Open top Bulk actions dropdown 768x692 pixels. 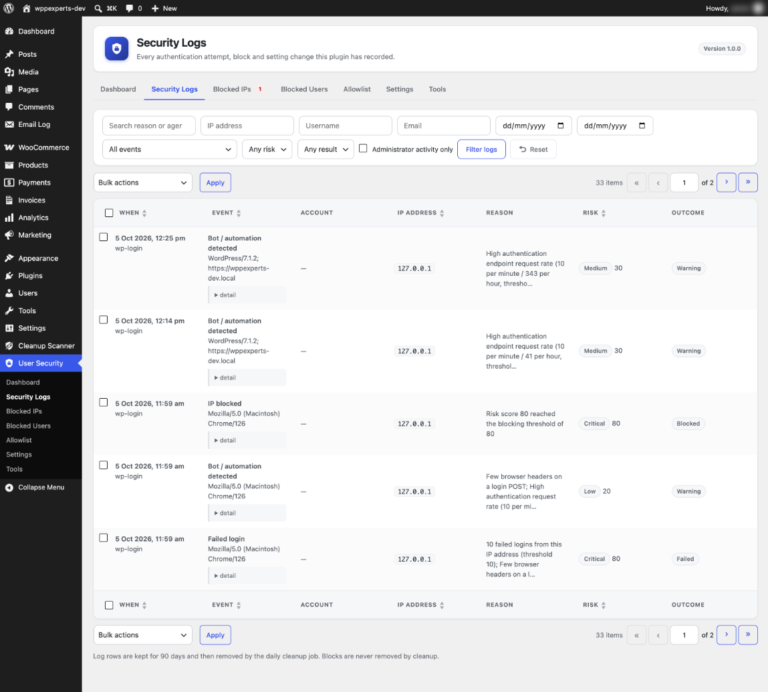pos(143,183)
